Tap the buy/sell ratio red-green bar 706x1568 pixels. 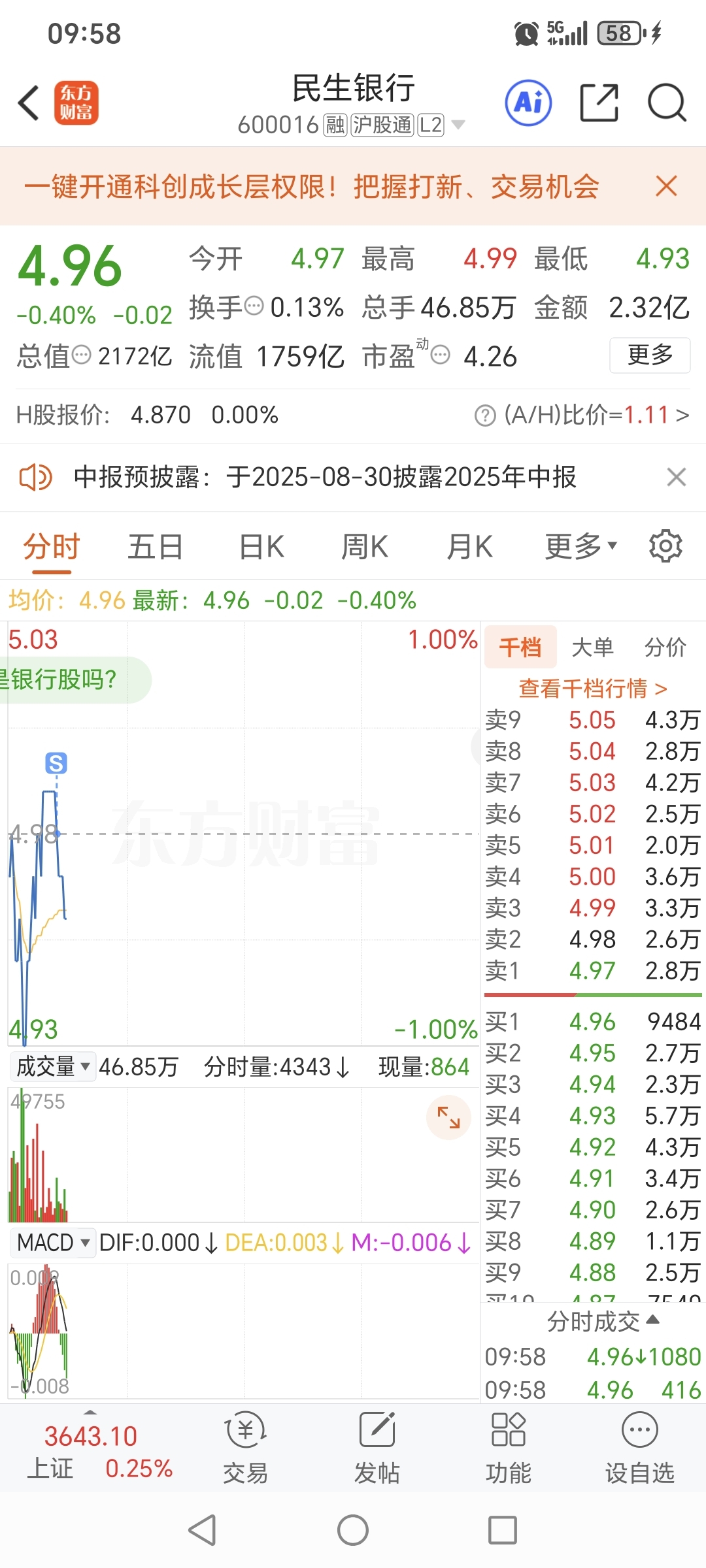593,995
